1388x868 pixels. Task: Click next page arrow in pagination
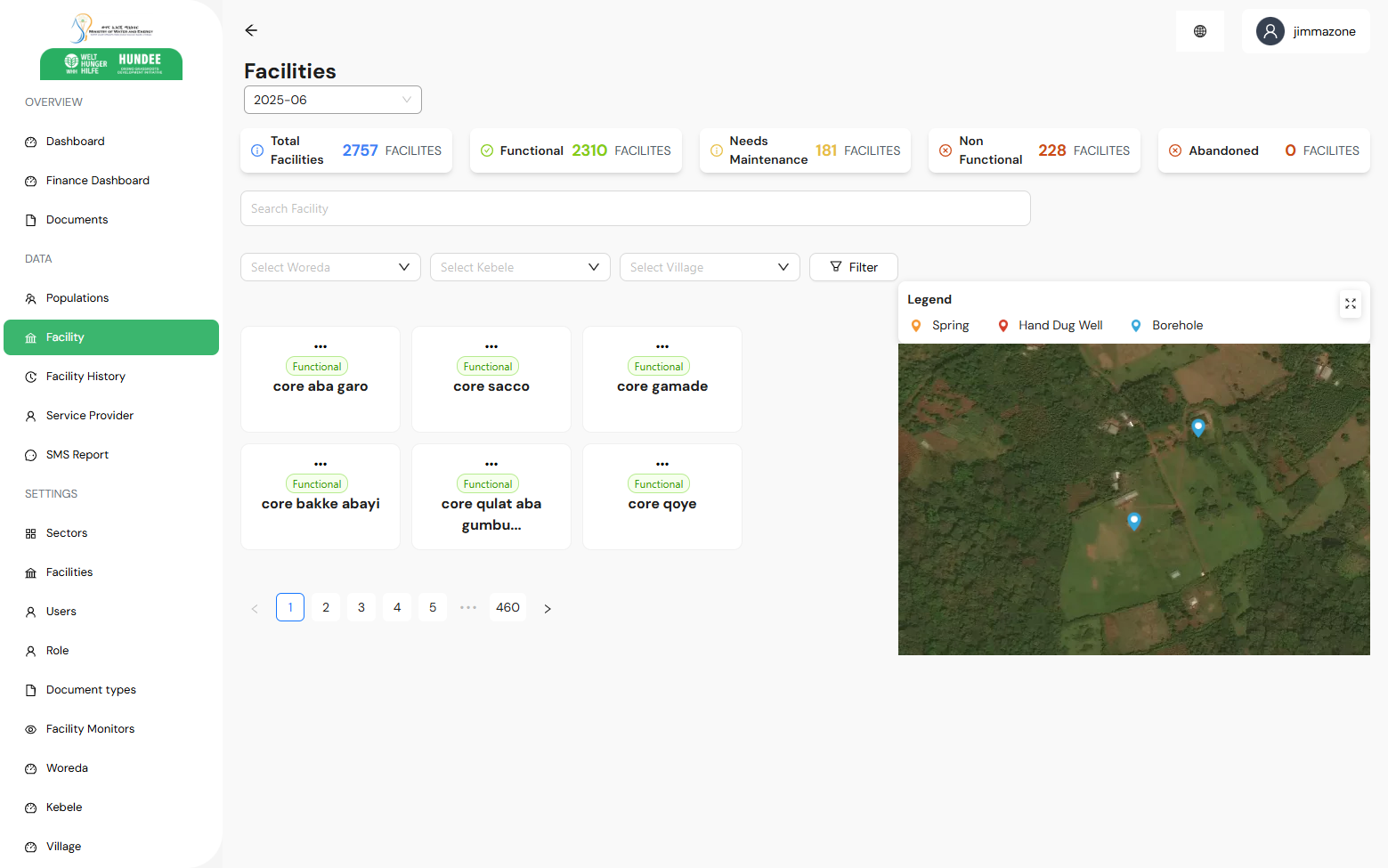point(548,608)
